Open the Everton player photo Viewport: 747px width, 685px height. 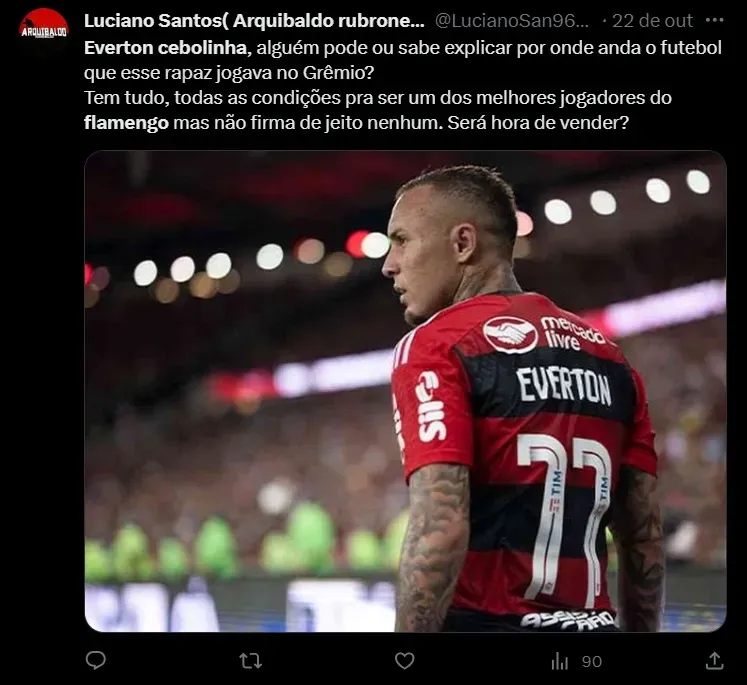point(405,391)
